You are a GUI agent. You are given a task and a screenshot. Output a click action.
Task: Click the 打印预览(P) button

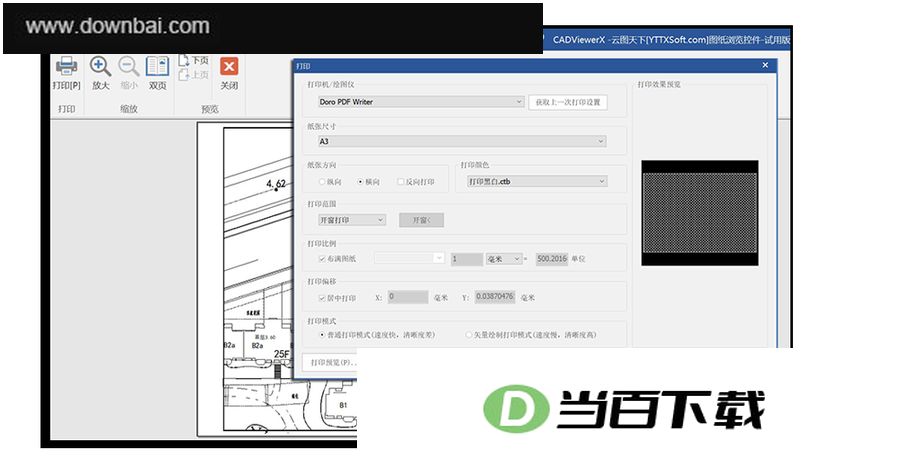click(332, 362)
